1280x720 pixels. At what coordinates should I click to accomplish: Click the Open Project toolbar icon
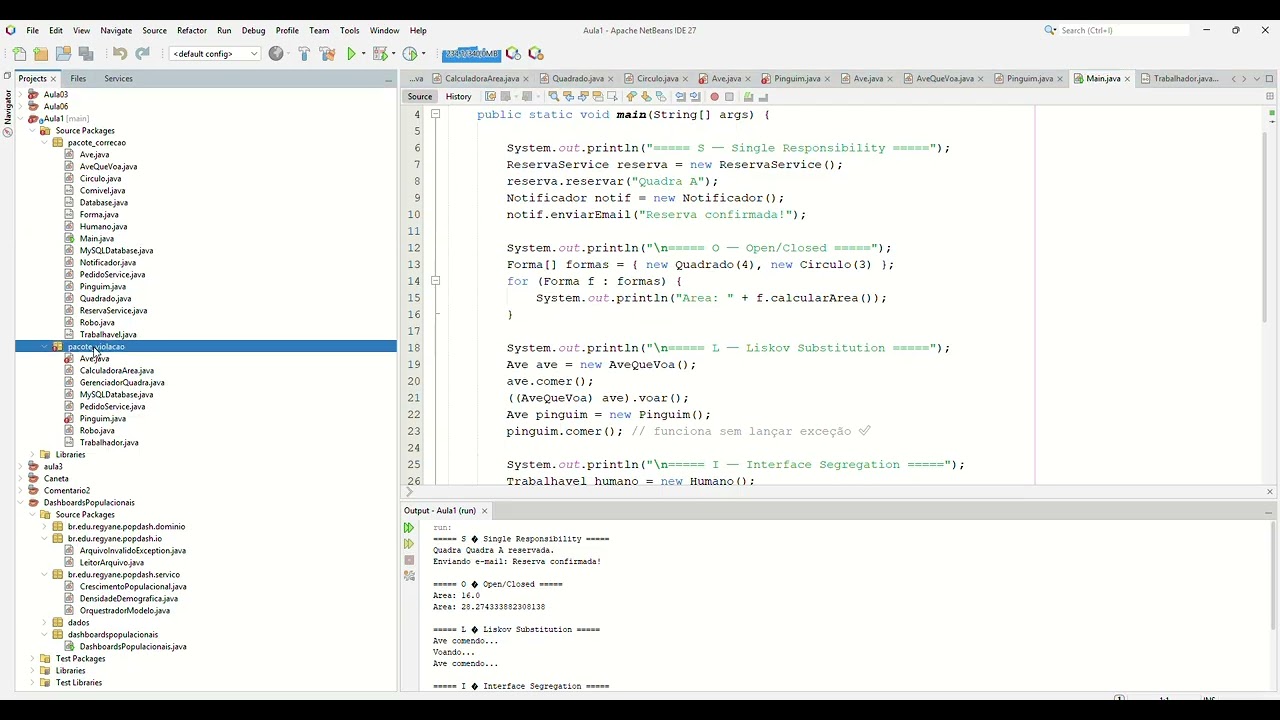[63, 54]
